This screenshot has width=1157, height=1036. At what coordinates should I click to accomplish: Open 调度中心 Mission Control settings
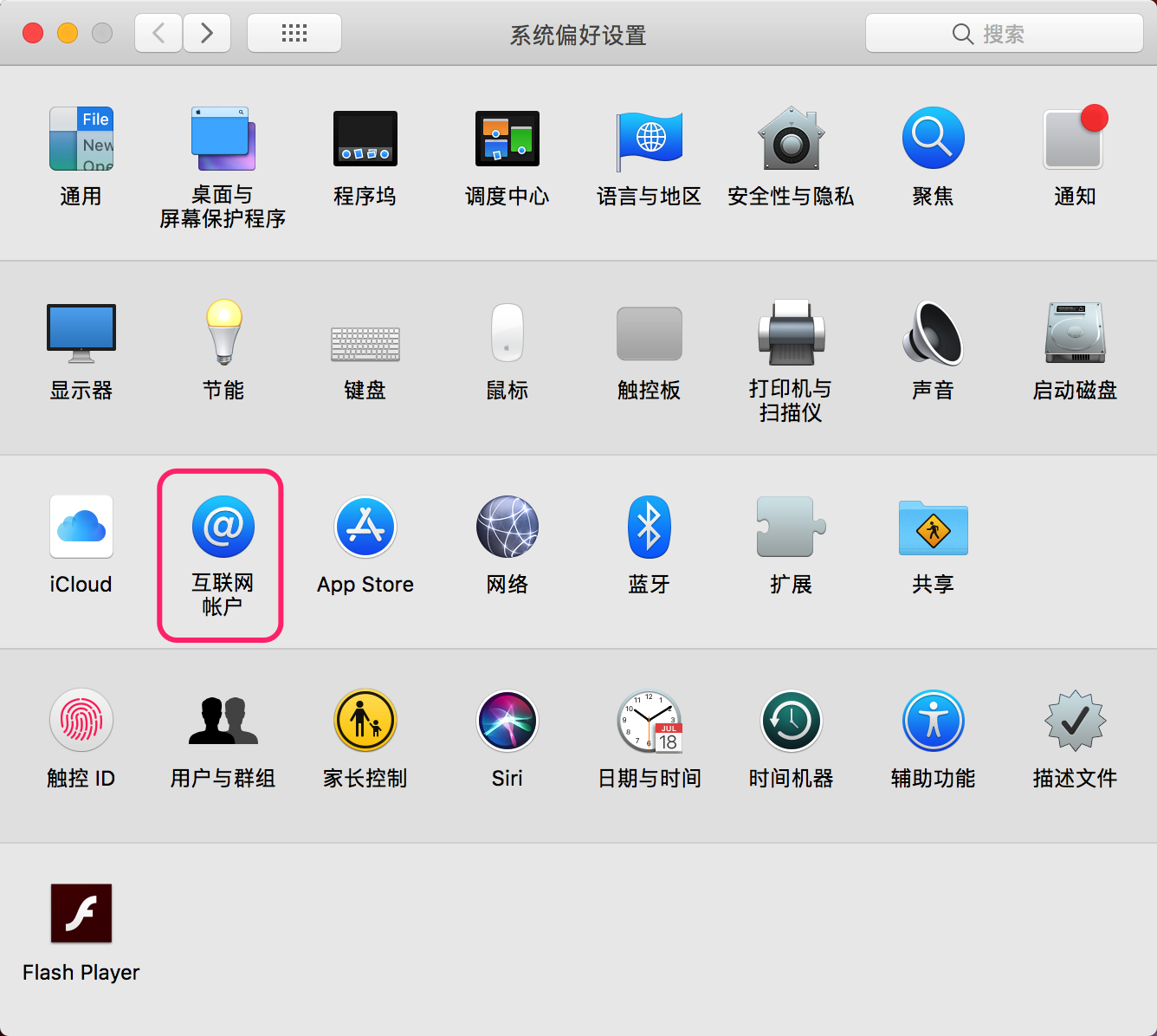(x=507, y=139)
